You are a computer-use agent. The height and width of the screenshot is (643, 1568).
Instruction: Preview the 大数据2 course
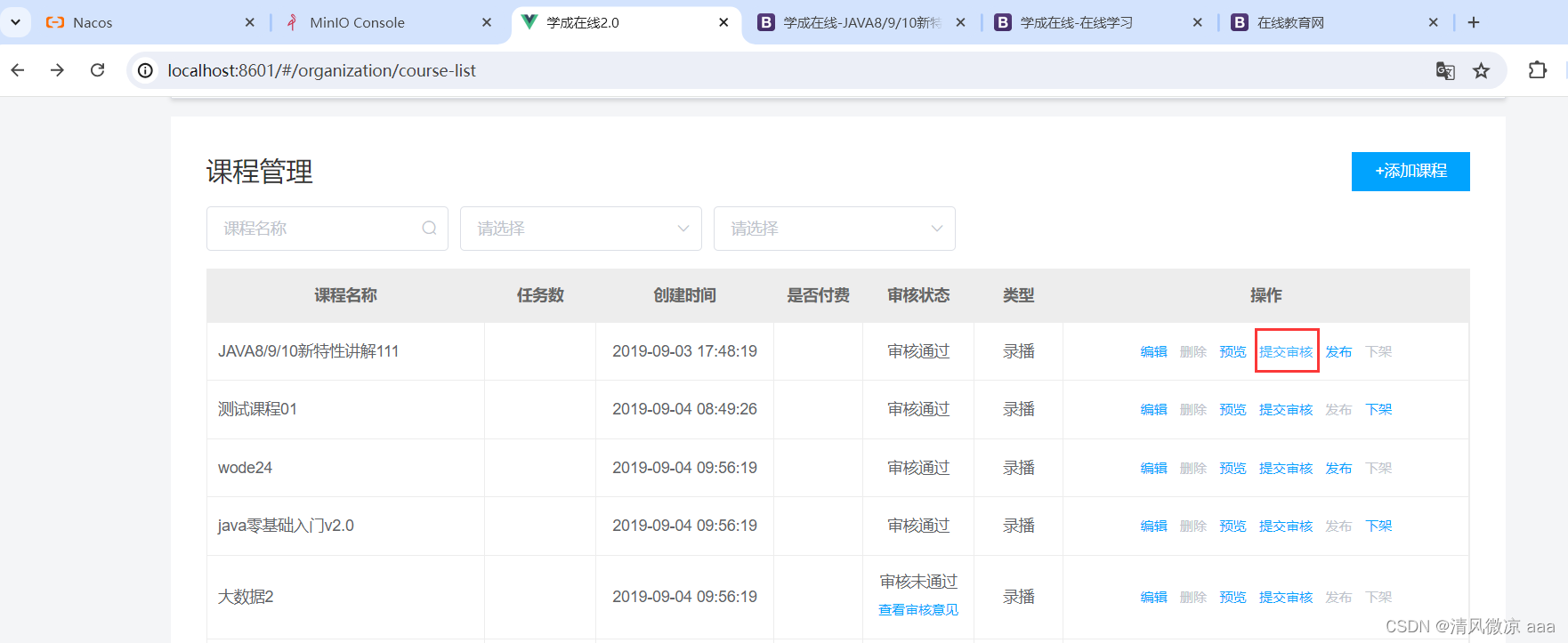[x=1233, y=597]
